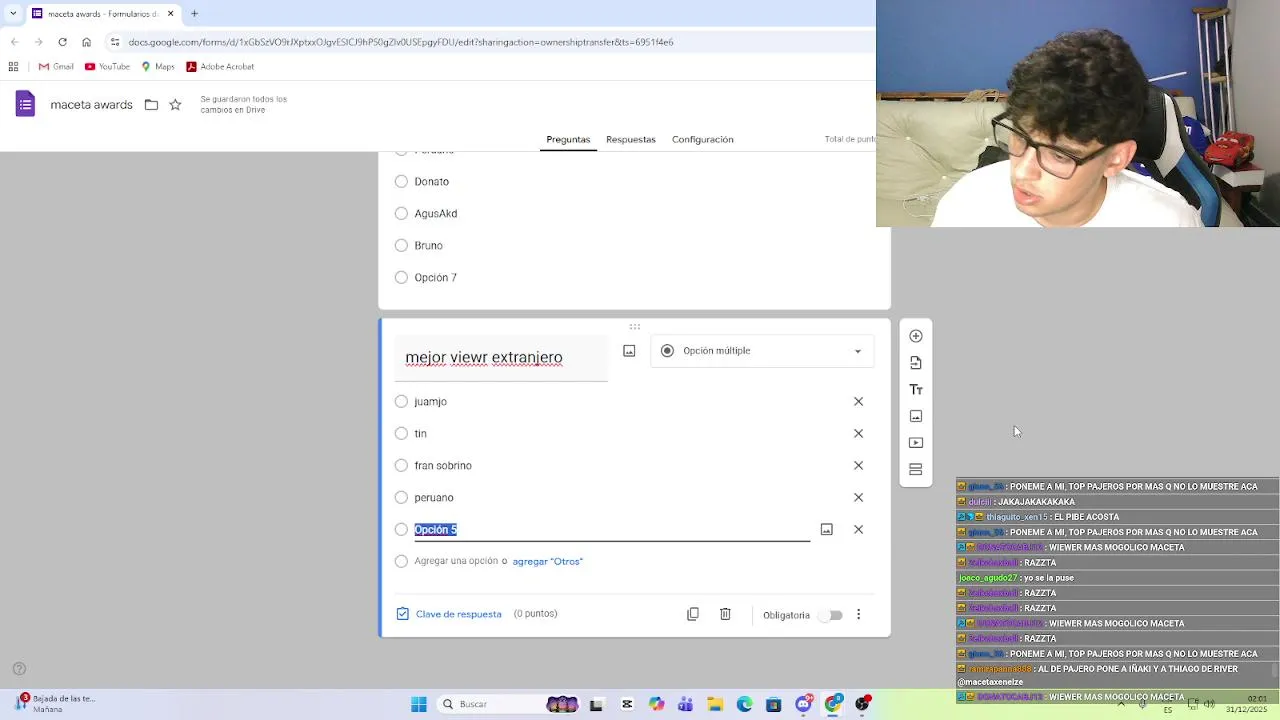Remove the tin option
Image resolution: width=1280 pixels, height=720 pixels.
point(858,434)
